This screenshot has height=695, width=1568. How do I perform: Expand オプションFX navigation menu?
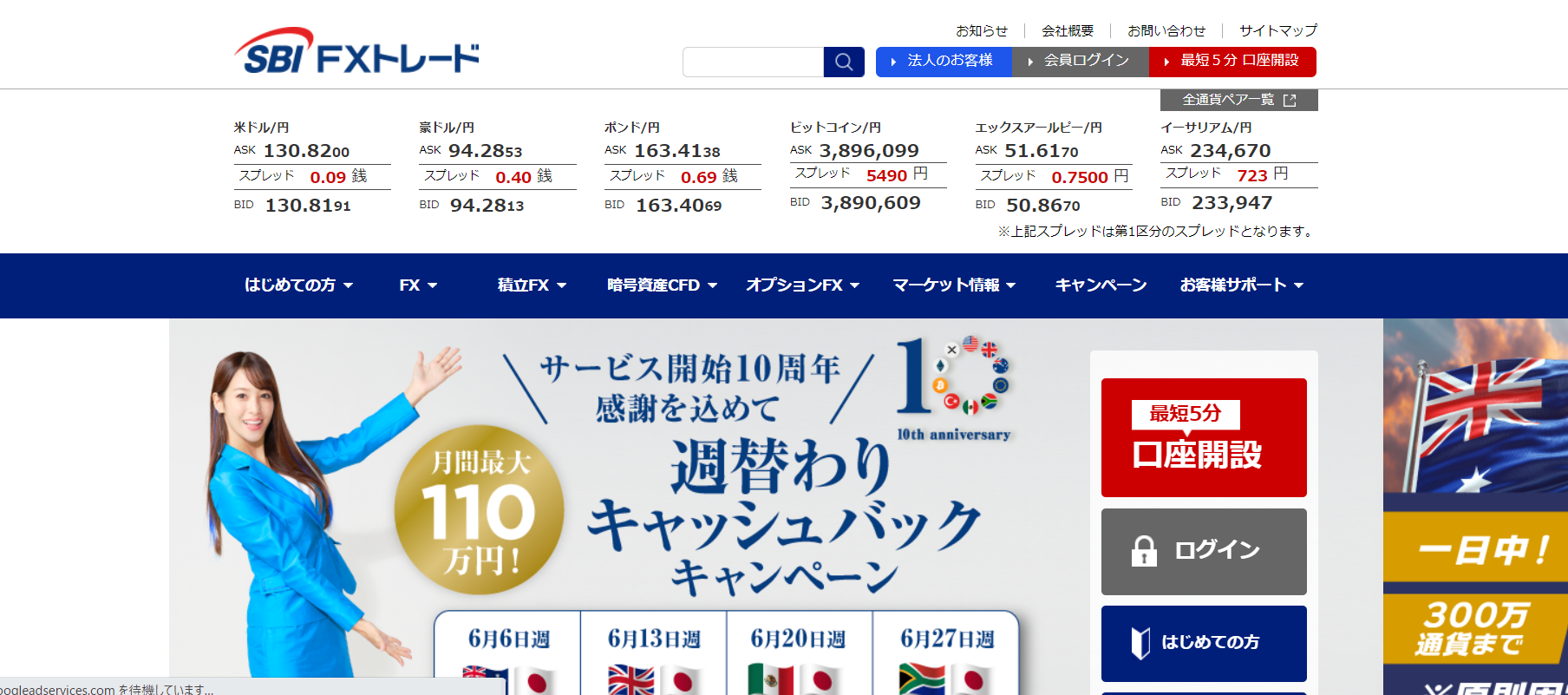click(802, 285)
